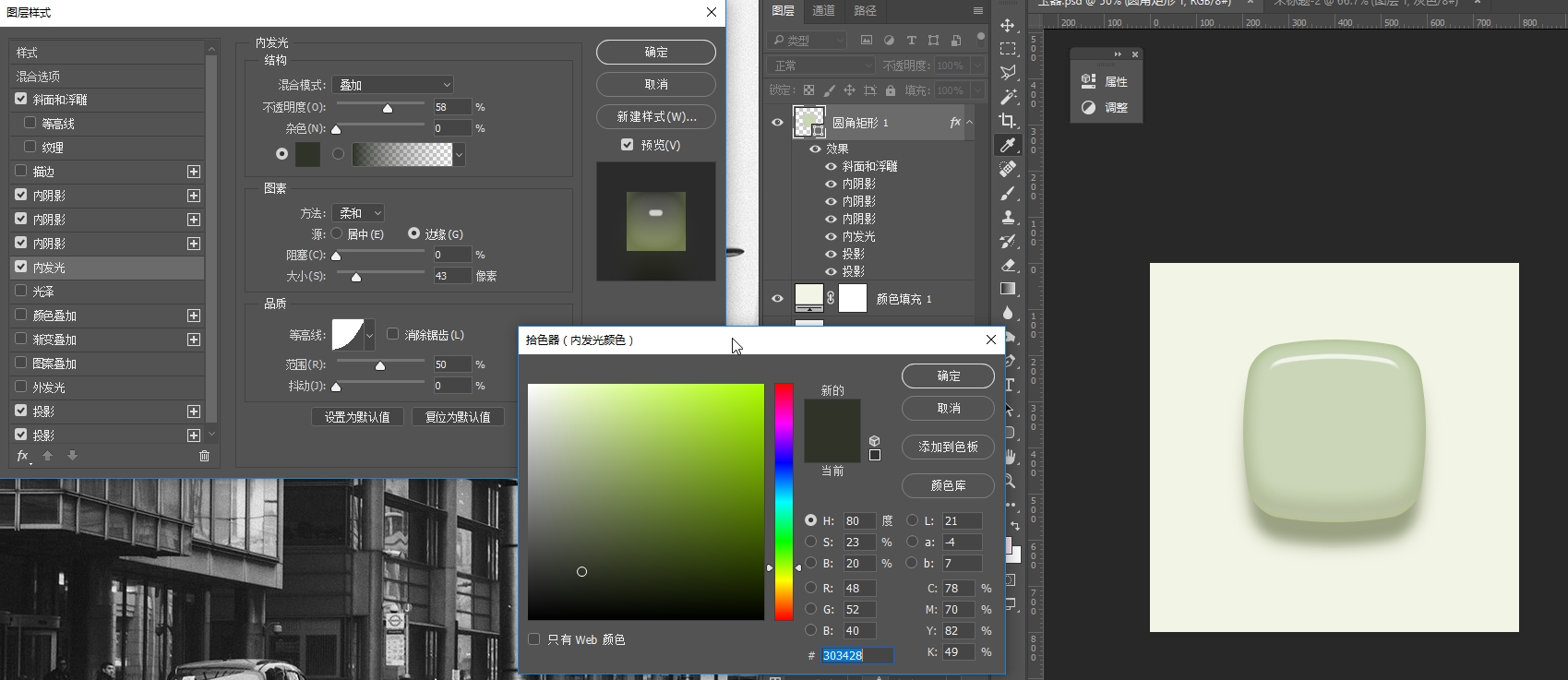The width and height of the screenshot is (1568, 680).
Task: Open layer blend mode 正常 dropdown
Action: point(820,66)
